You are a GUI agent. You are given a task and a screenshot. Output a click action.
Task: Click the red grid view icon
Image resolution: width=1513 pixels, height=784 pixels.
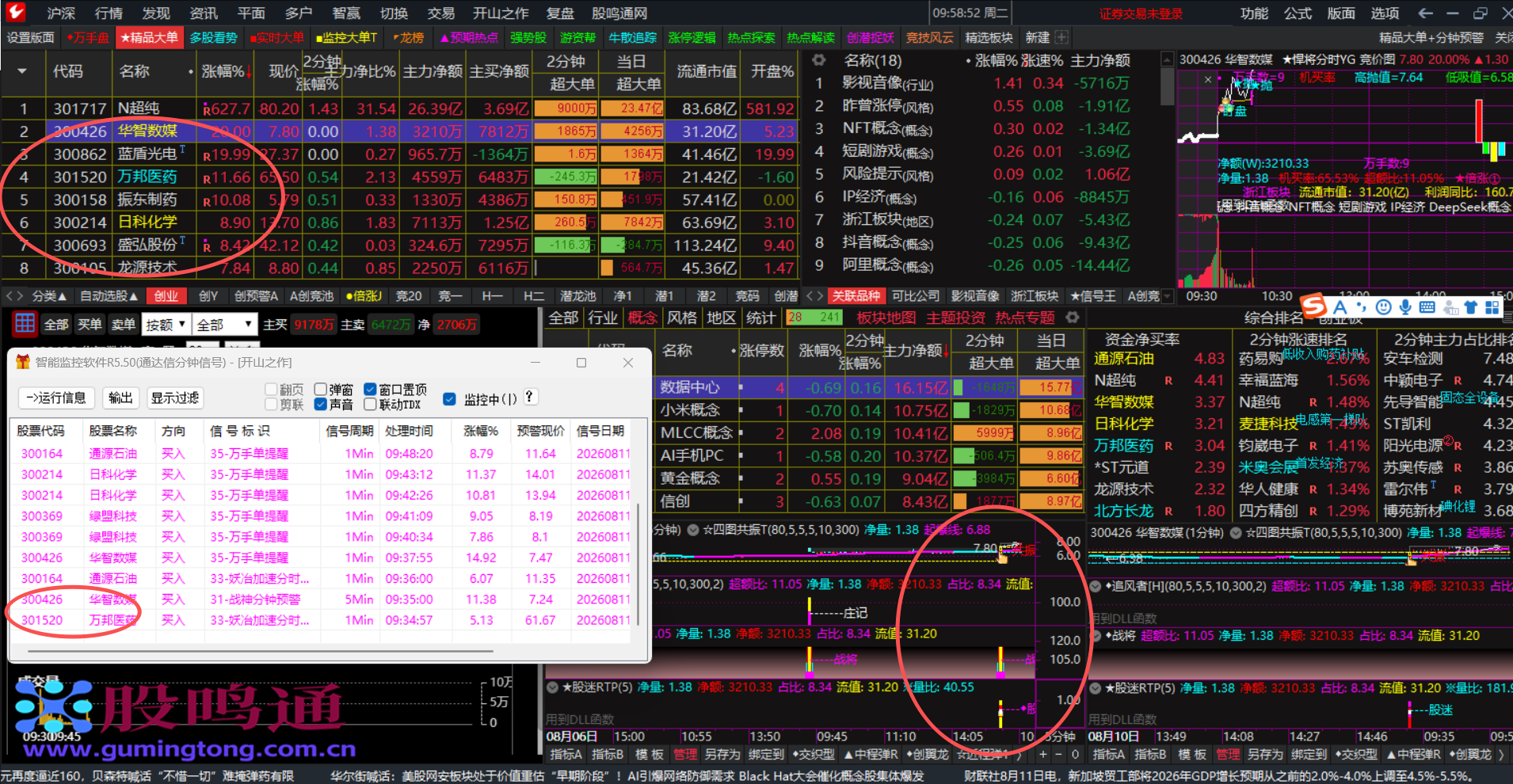pyautogui.click(x=25, y=323)
